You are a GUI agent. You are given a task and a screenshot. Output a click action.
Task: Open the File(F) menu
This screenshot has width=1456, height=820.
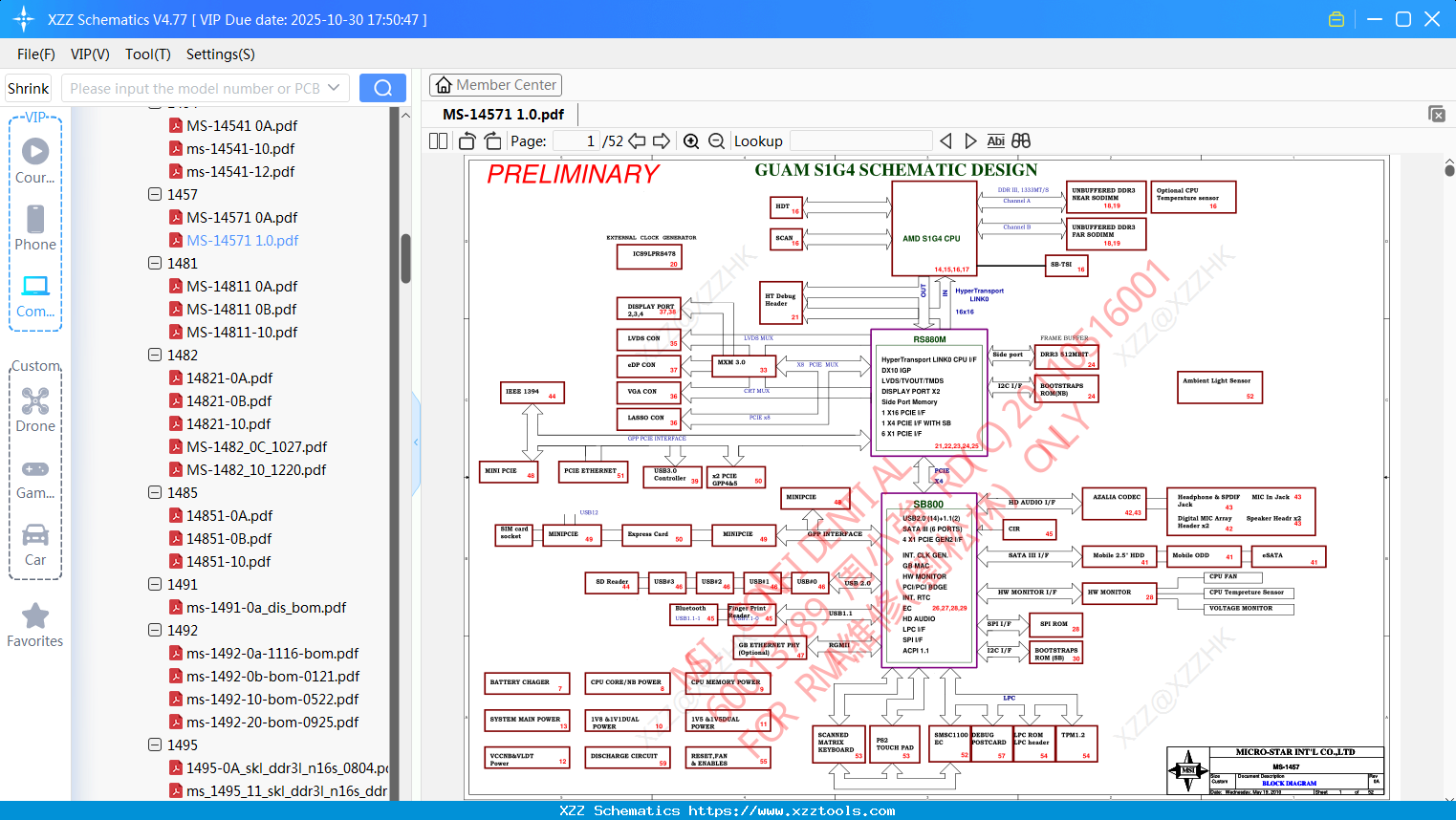[36, 54]
